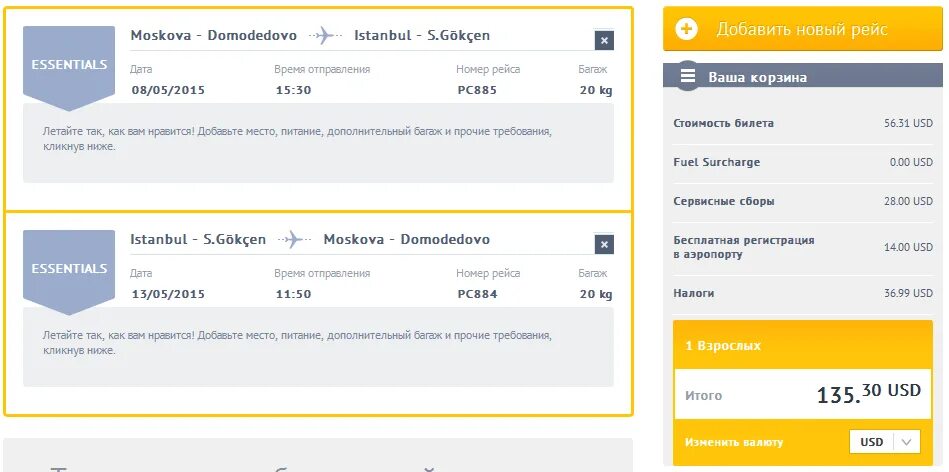Click the Налоги taxes row
The width and height of the screenshot is (949, 472).
pos(803,293)
